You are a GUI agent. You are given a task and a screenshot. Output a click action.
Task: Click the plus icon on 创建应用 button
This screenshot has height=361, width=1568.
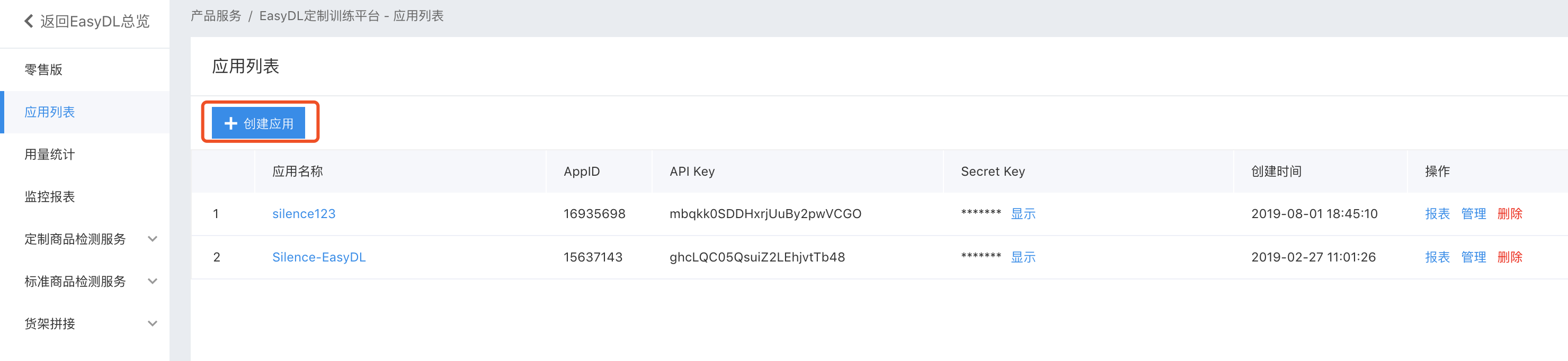click(230, 123)
